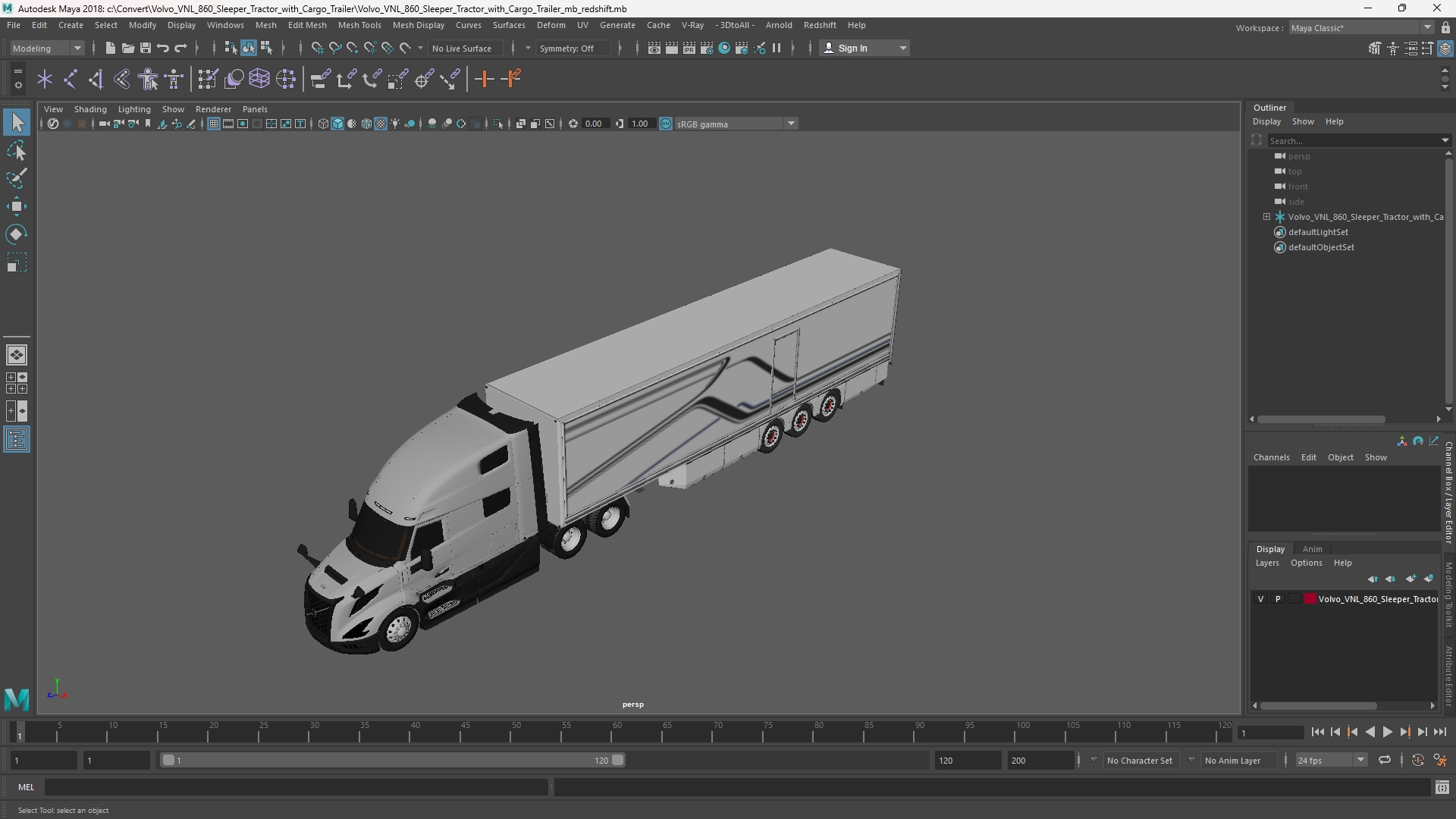Click the single perspective layout icon

tap(17, 355)
